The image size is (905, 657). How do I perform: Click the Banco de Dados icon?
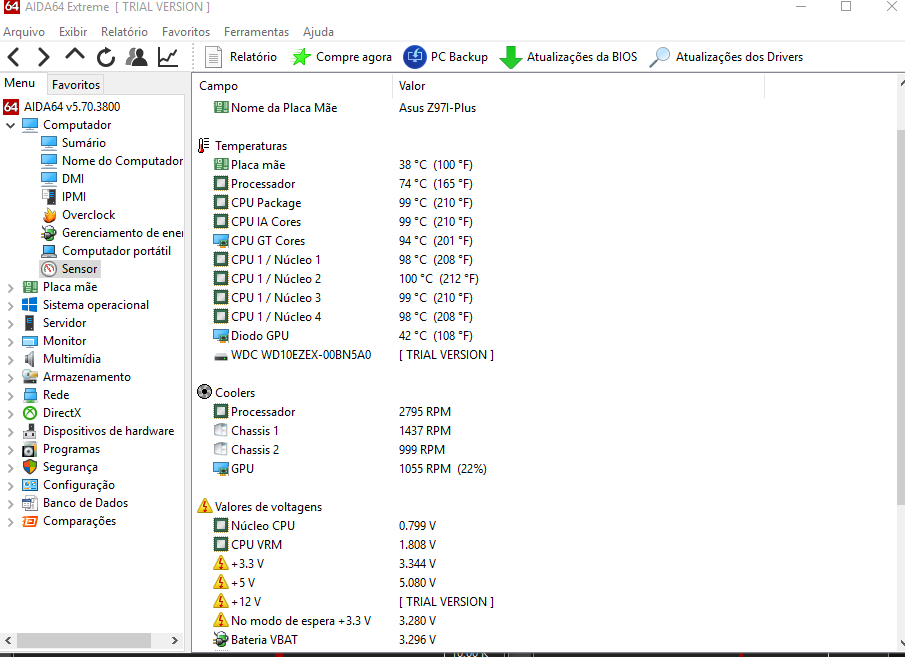coord(29,503)
